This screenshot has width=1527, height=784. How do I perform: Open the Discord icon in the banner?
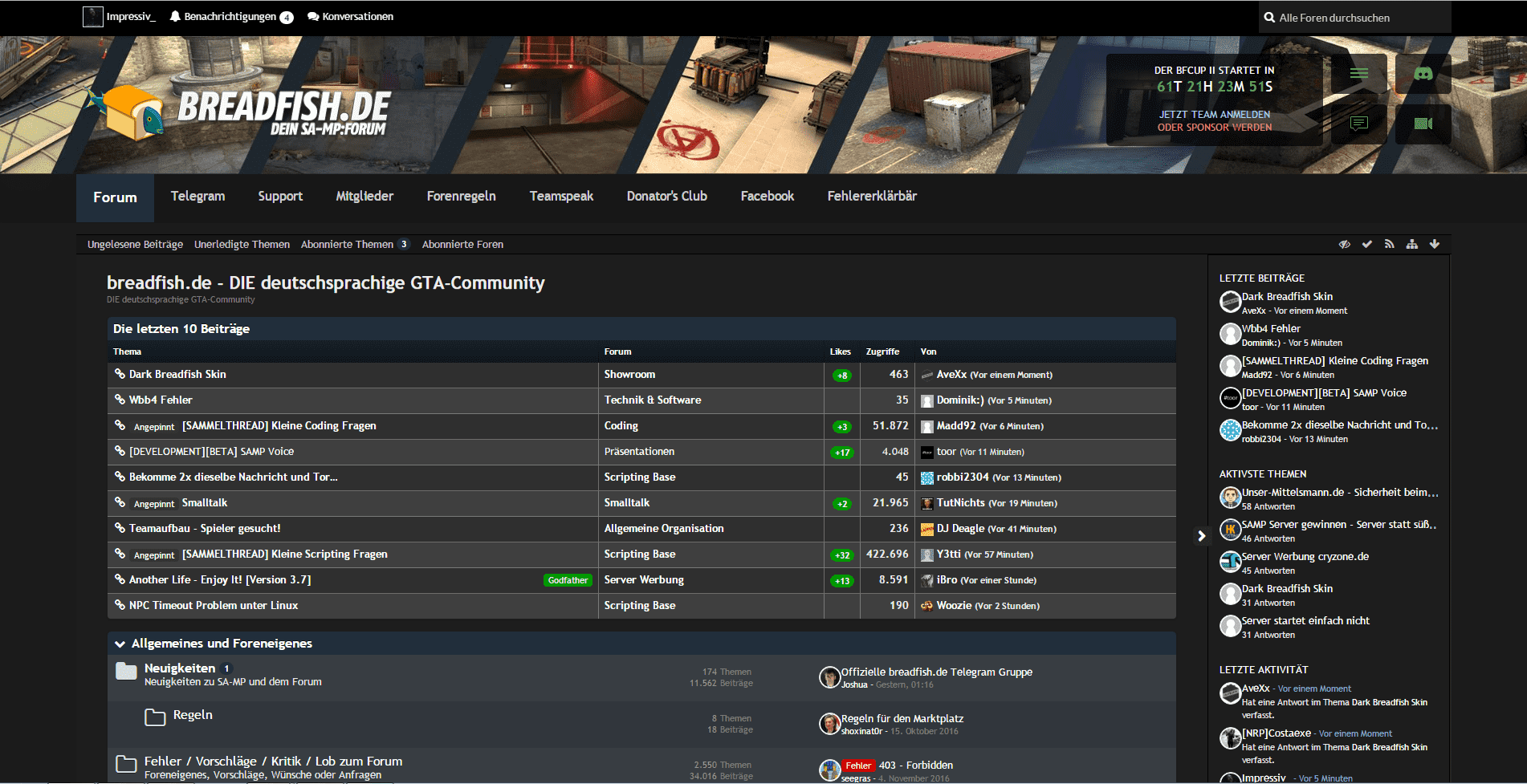coord(1423,74)
